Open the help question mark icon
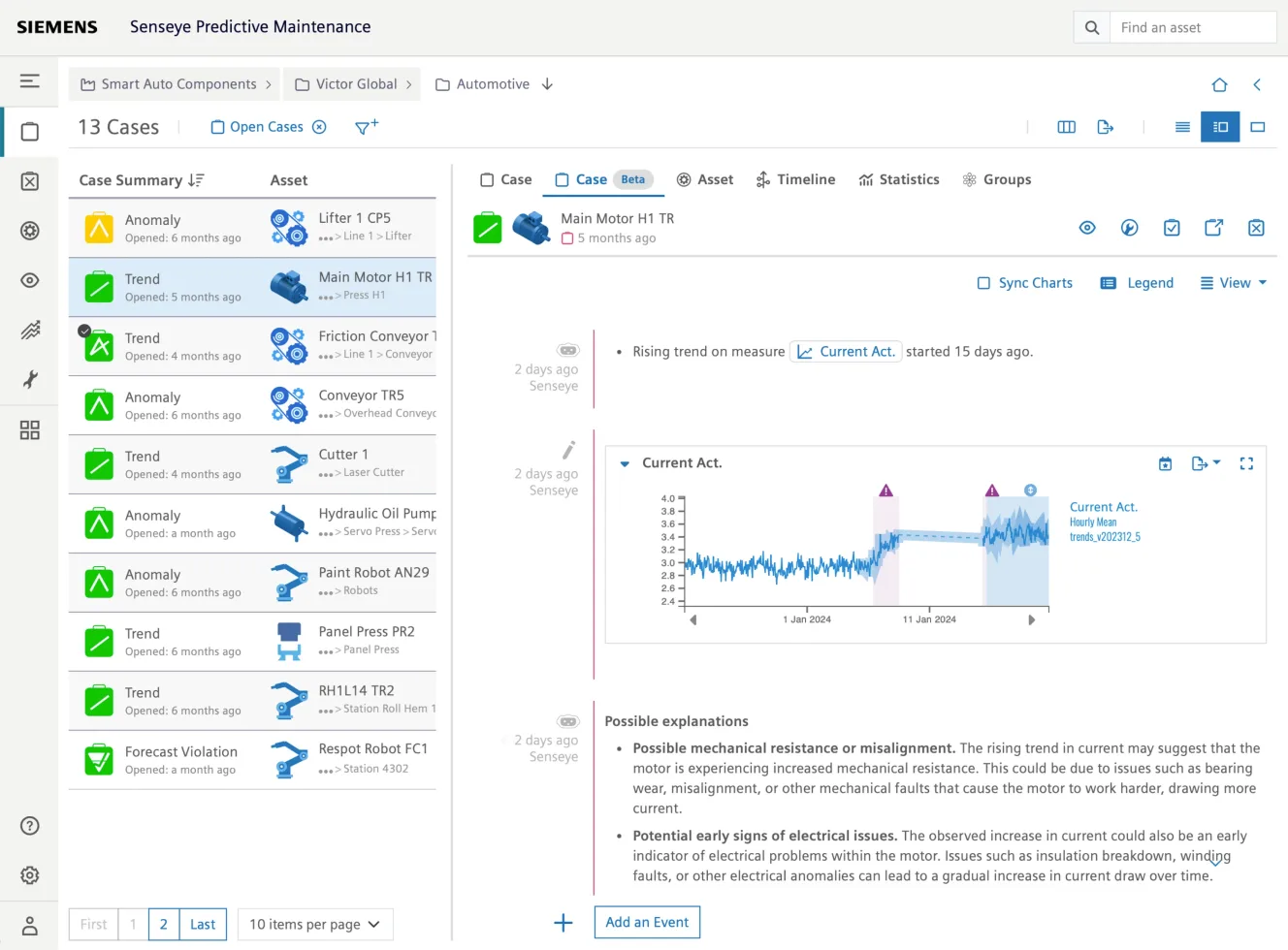Viewport: 1288px width, 950px height. click(30, 826)
